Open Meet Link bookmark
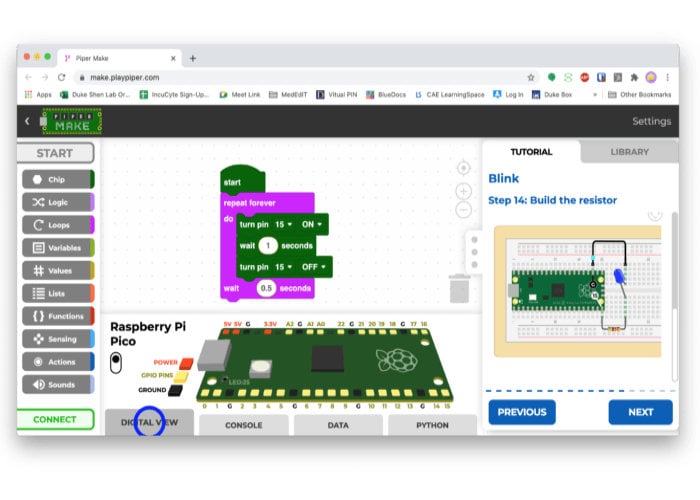 tap(240, 95)
